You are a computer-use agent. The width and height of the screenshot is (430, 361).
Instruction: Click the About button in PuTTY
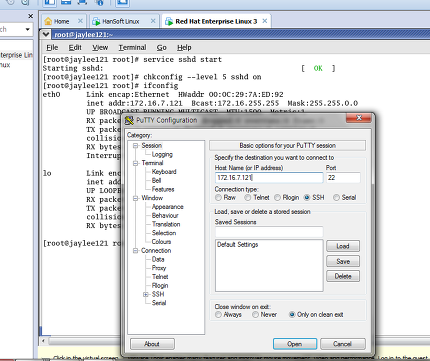click(152, 344)
